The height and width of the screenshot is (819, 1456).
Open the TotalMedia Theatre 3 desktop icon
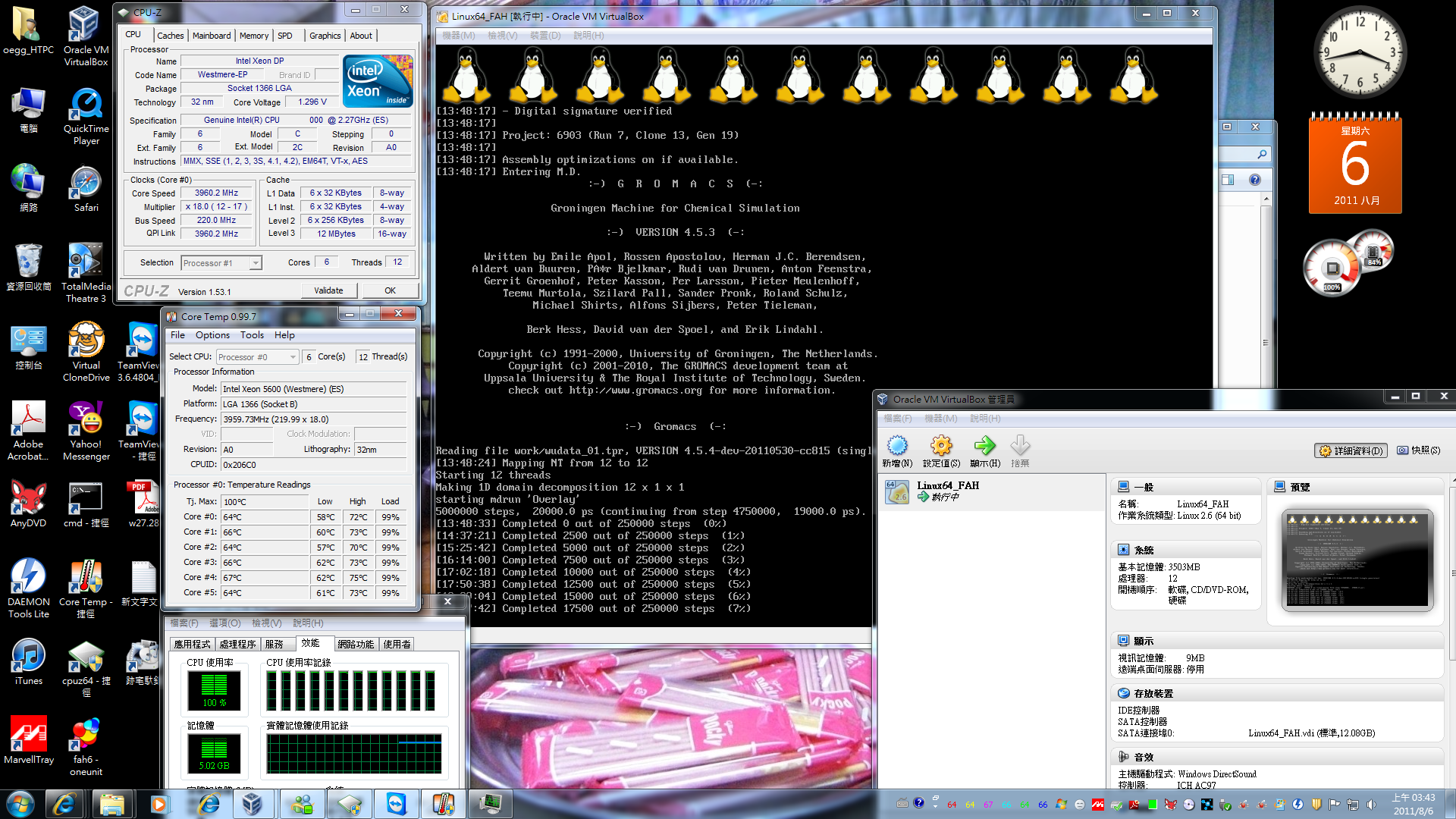click(86, 272)
